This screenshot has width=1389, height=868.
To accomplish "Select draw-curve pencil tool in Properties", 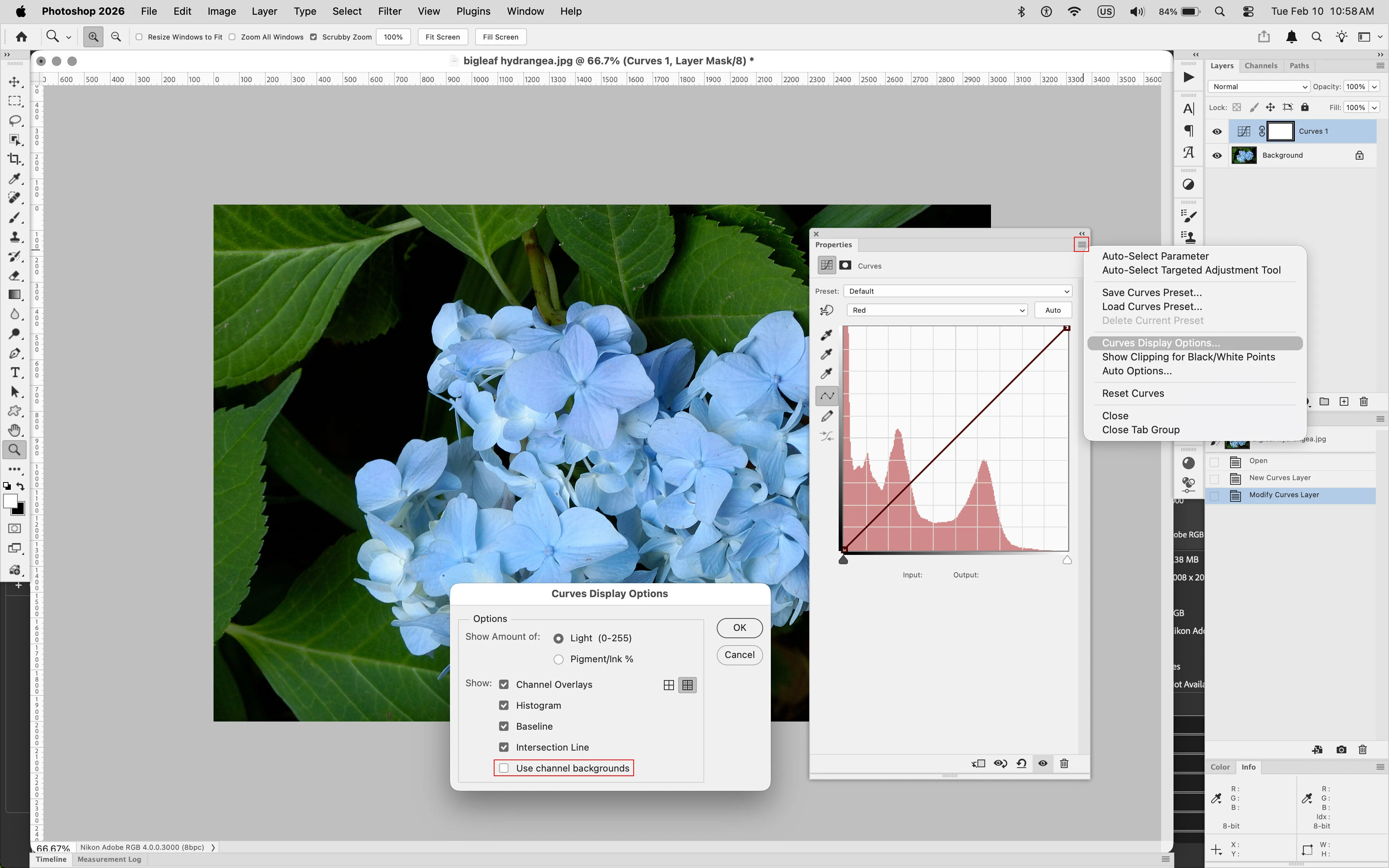I will point(827,416).
